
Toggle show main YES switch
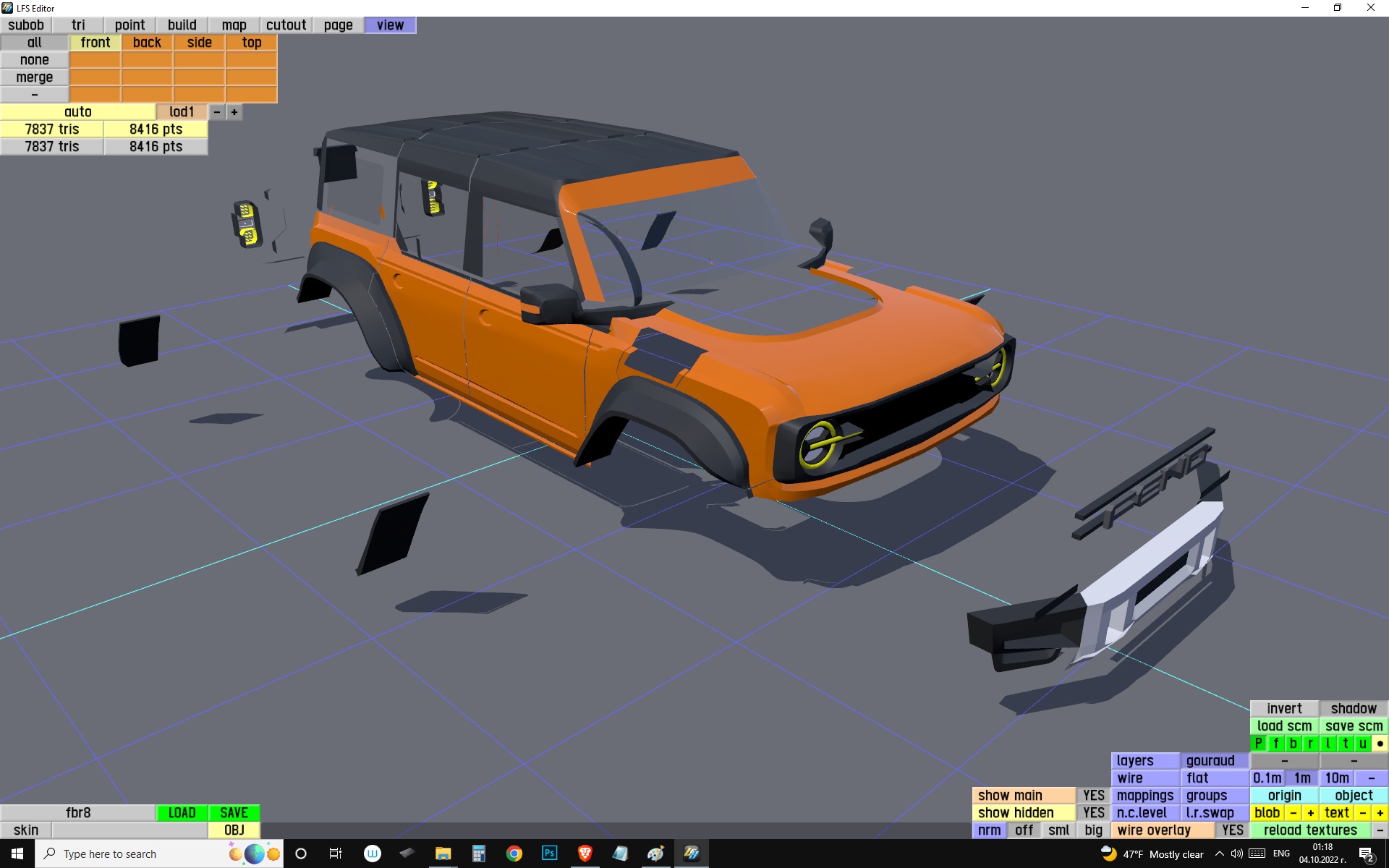[1093, 796]
